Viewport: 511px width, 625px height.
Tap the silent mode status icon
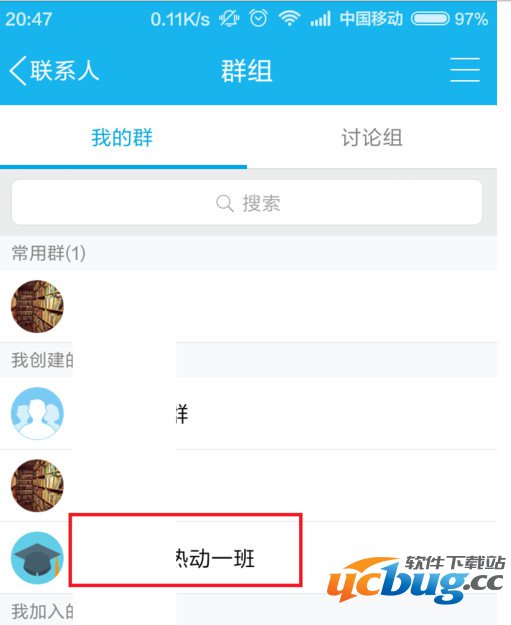pyautogui.click(x=229, y=18)
